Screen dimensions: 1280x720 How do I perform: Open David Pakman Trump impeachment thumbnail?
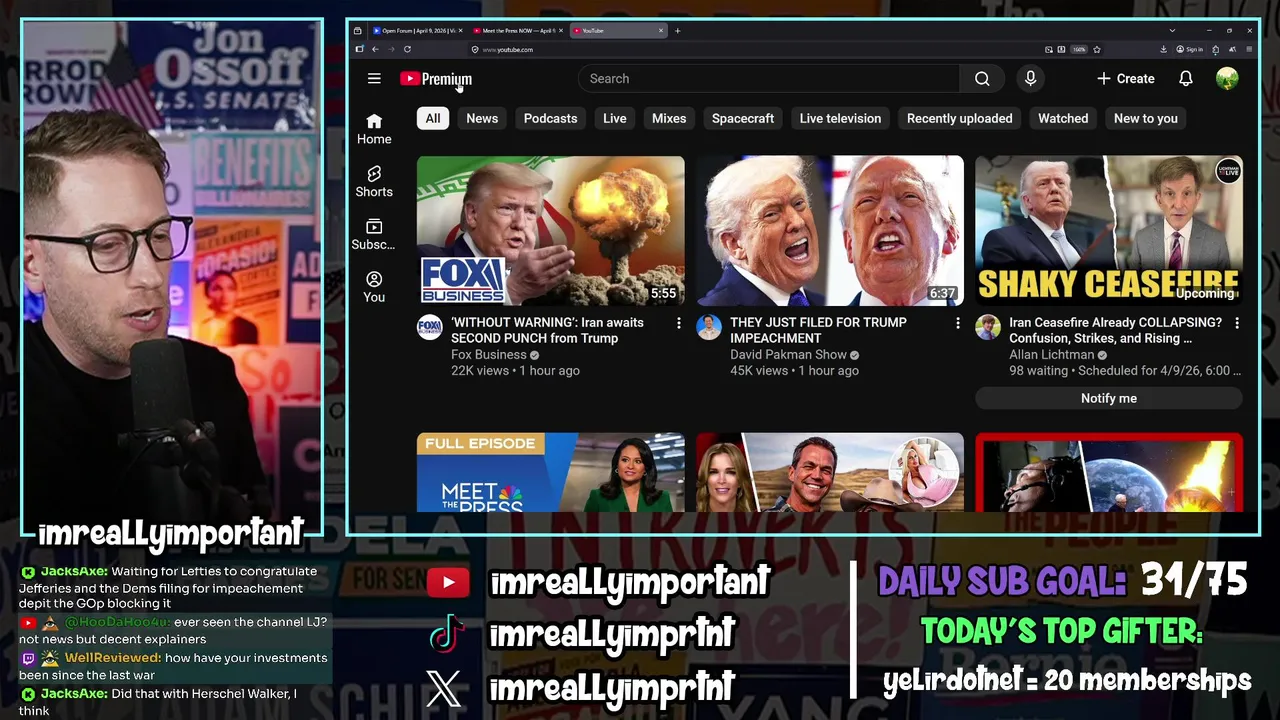pos(830,231)
